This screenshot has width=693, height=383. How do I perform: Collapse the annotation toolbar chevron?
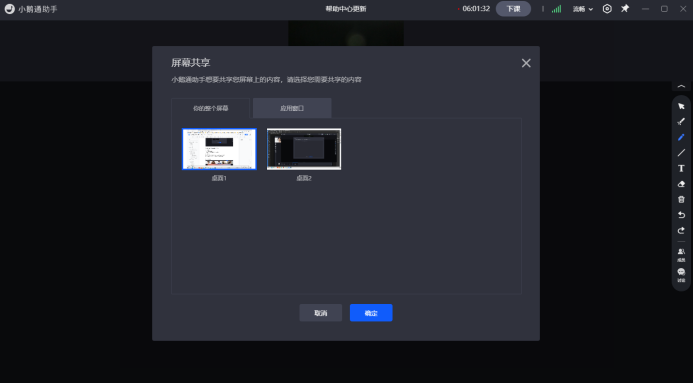(x=681, y=86)
